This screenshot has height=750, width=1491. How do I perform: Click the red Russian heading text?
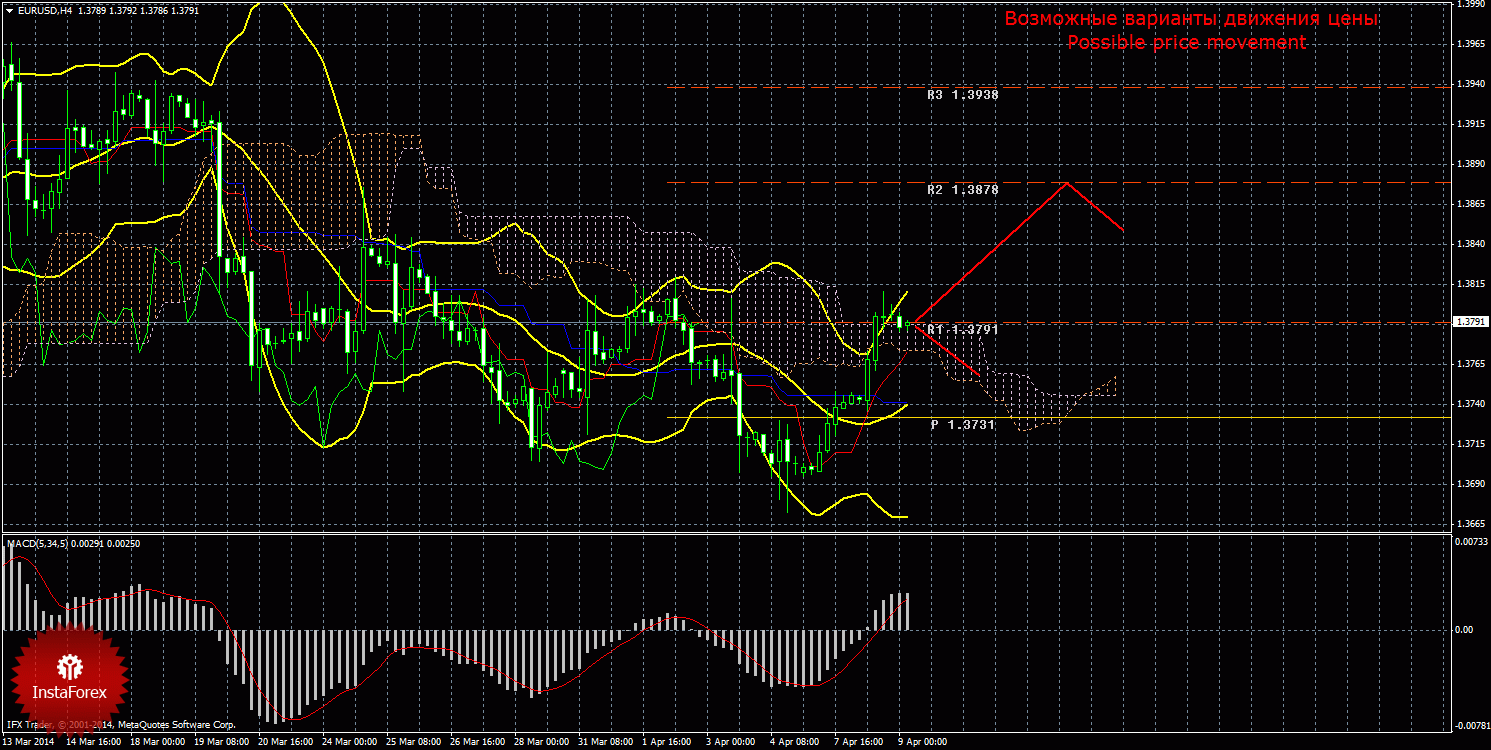[x=1190, y=19]
